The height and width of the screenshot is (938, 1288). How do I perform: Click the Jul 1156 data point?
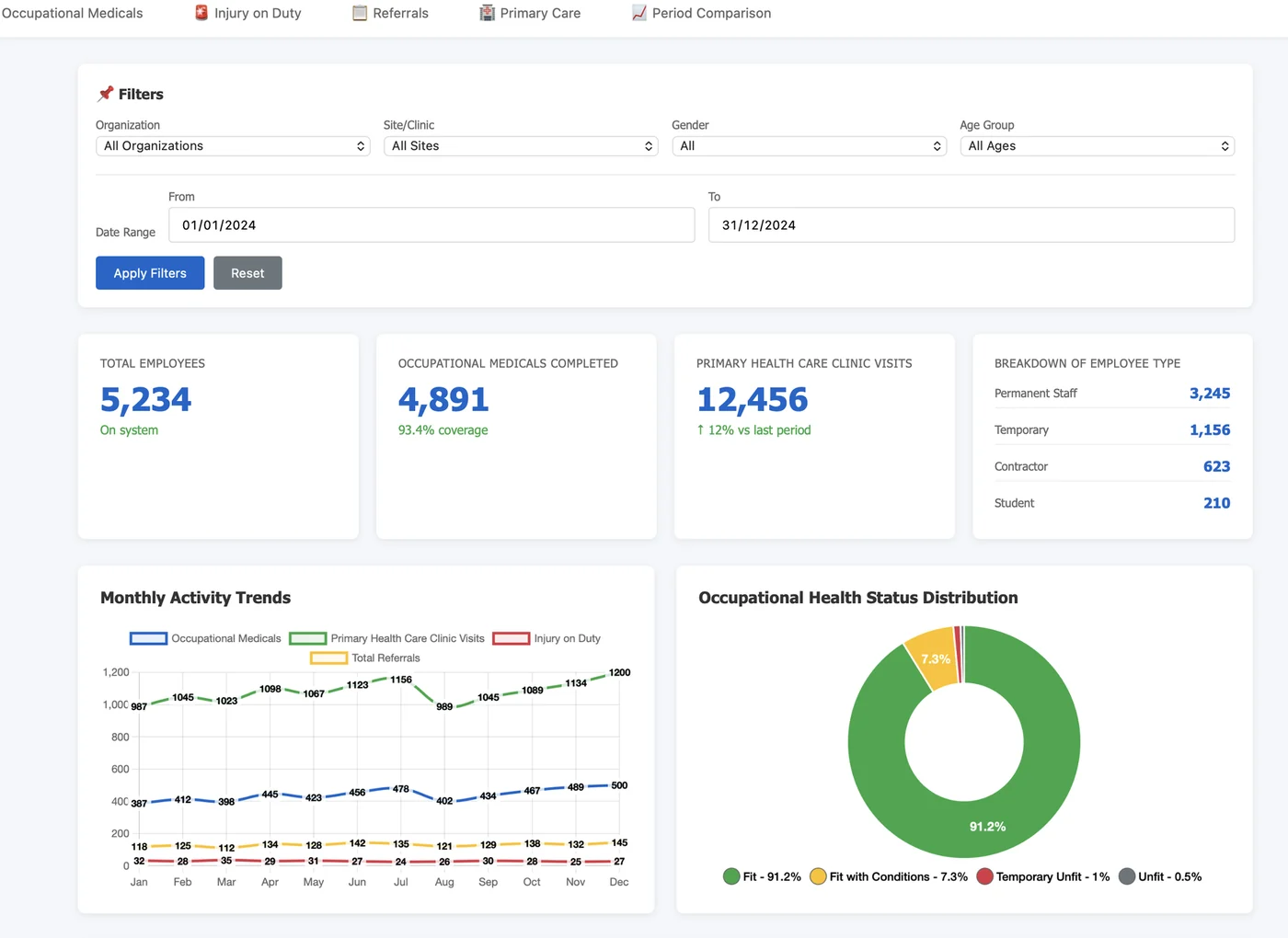click(x=401, y=680)
